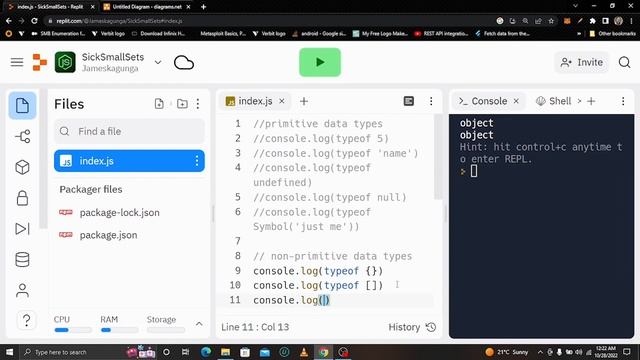
Task: Click Line 11 : Col 13 status
Action: pos(255,327)
